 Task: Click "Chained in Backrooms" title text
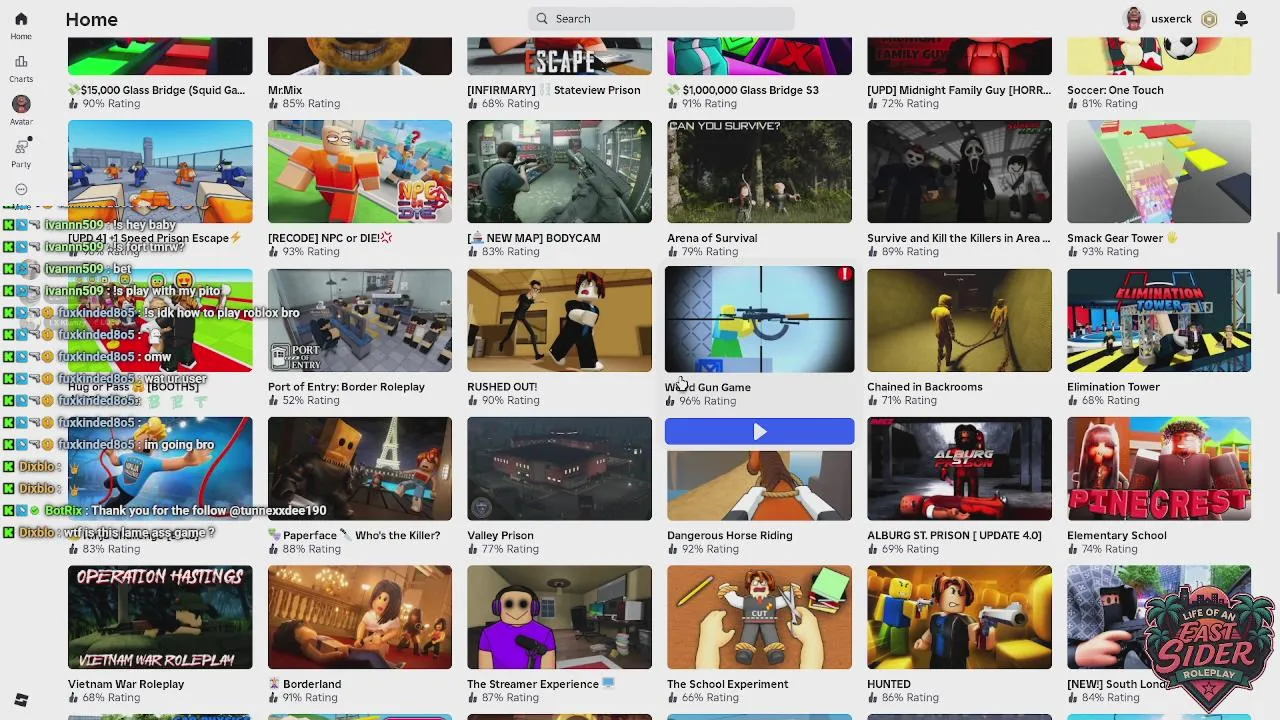(x=924, y=387)
